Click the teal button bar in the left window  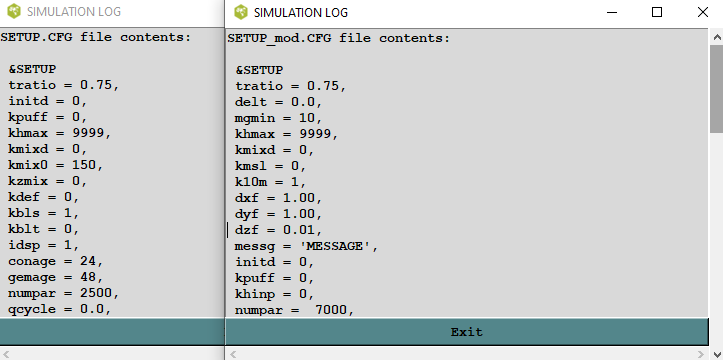(112, 331)
